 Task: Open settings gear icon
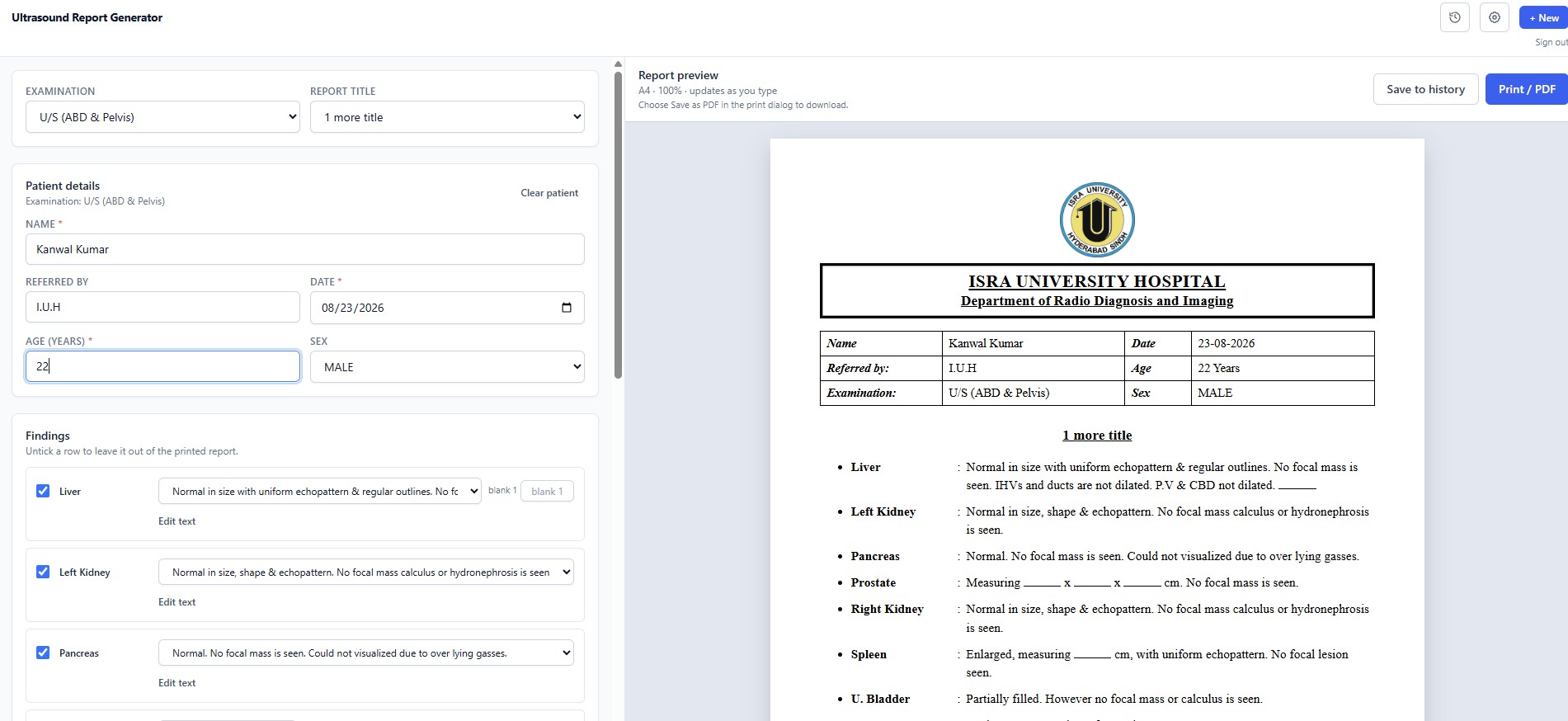click(x=1495, y=17)
